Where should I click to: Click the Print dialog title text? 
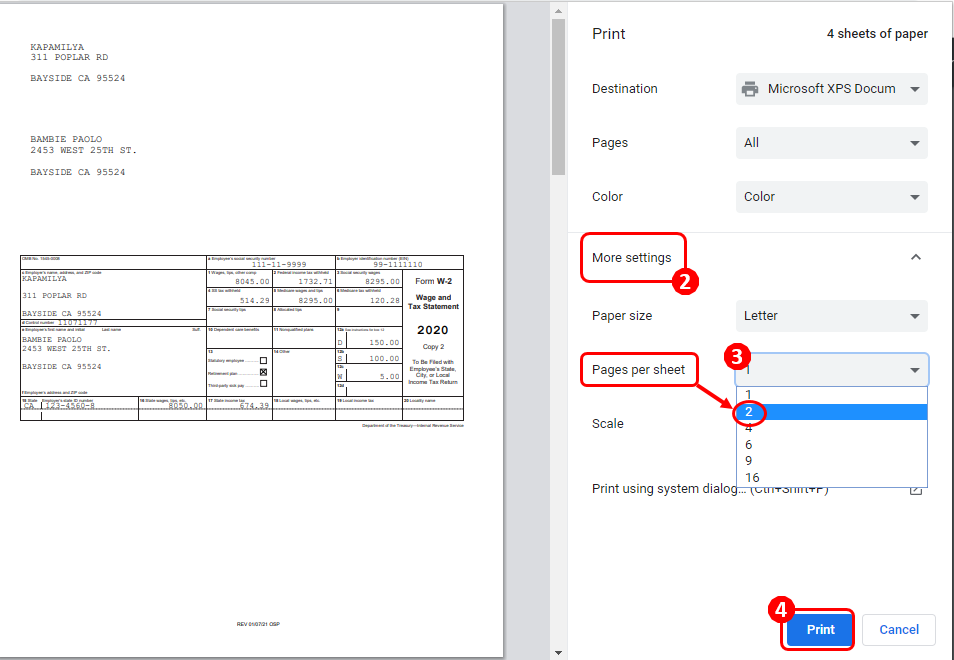[x=608, y=34]
